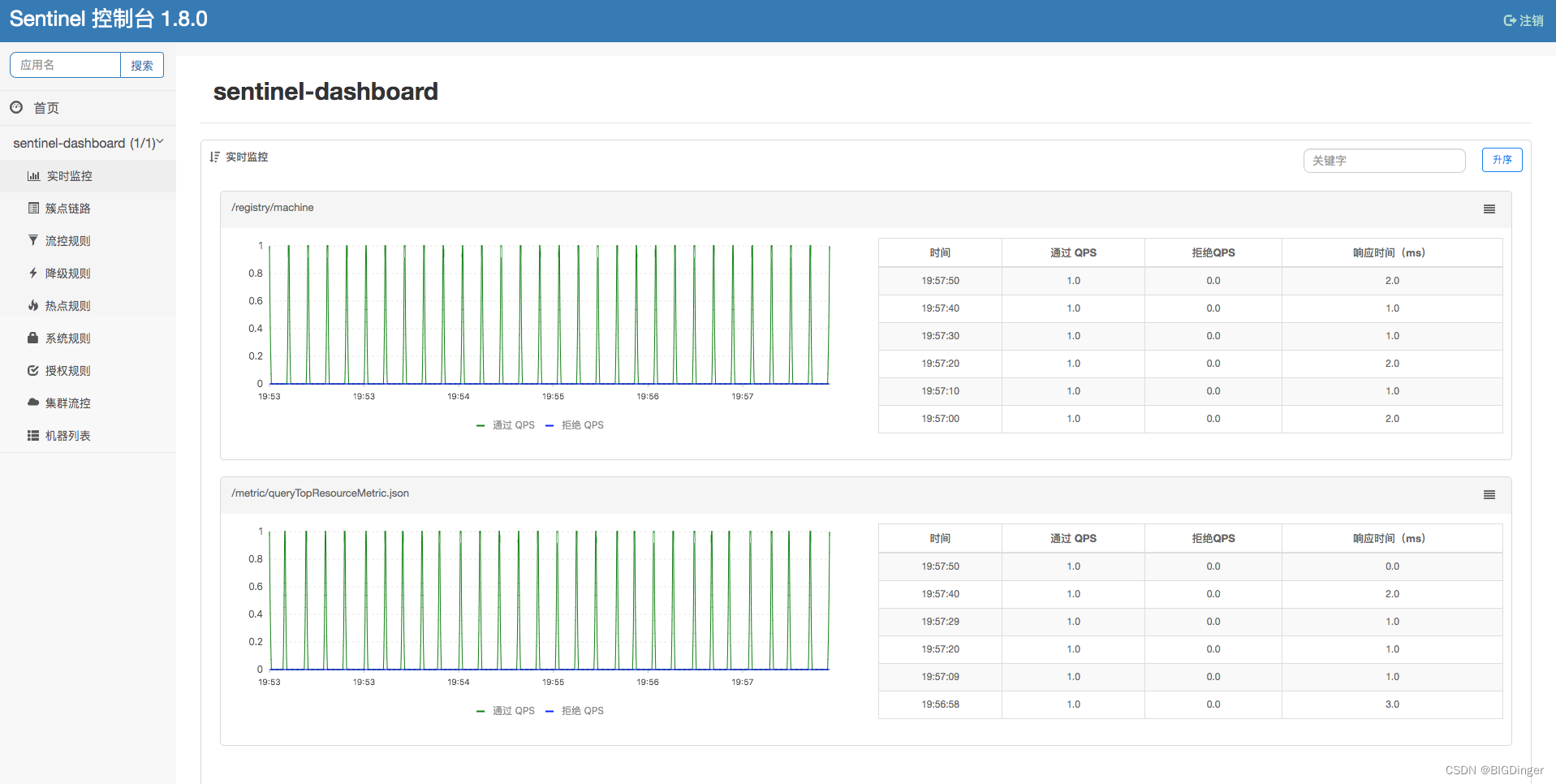The height and width of the screenshot is (784, 1556).
Task: Toggle 通过 QPS legend in /registry/machine chart
Action: click(506, 425)
